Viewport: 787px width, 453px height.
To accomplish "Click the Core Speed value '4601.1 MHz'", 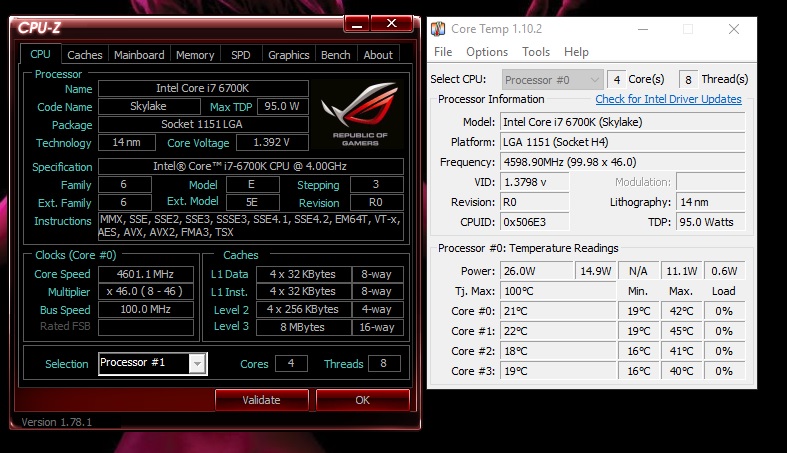I will (146, 274).
